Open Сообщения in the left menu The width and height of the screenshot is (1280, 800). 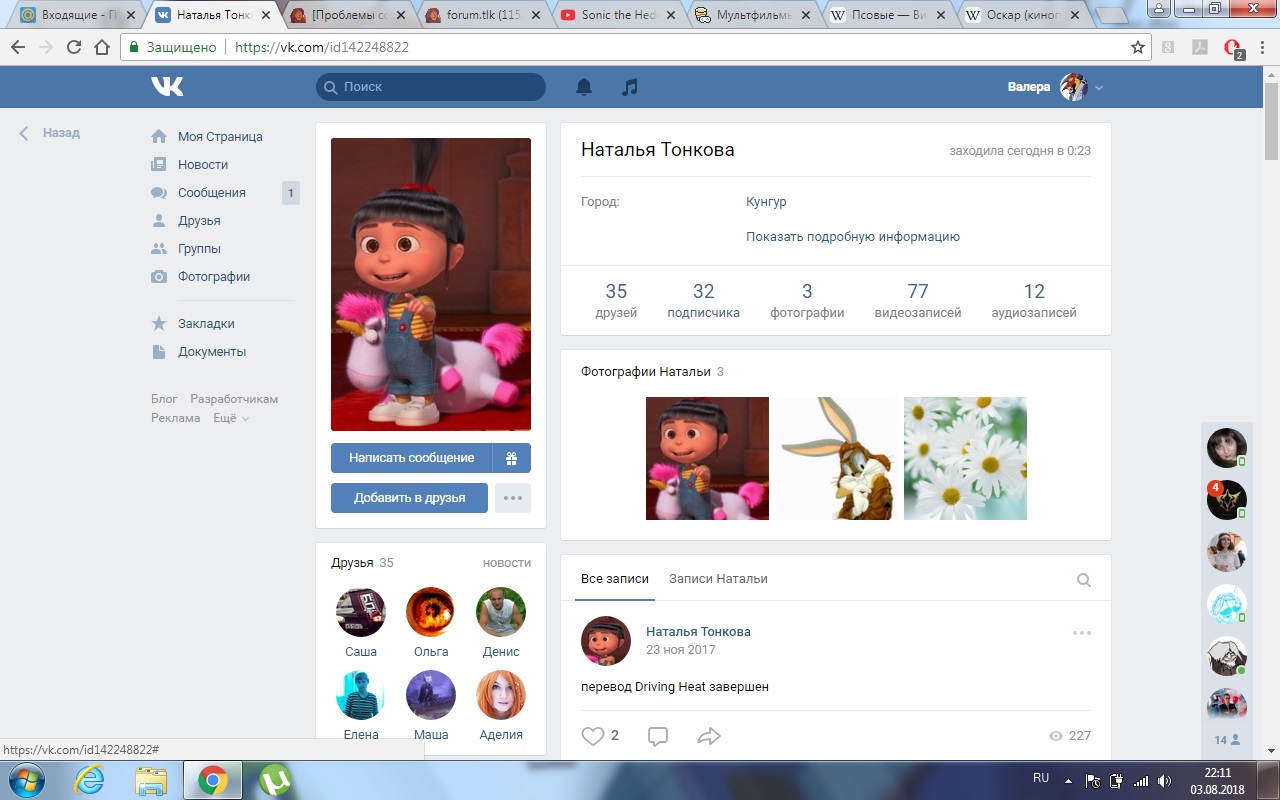tap(211, 193)
